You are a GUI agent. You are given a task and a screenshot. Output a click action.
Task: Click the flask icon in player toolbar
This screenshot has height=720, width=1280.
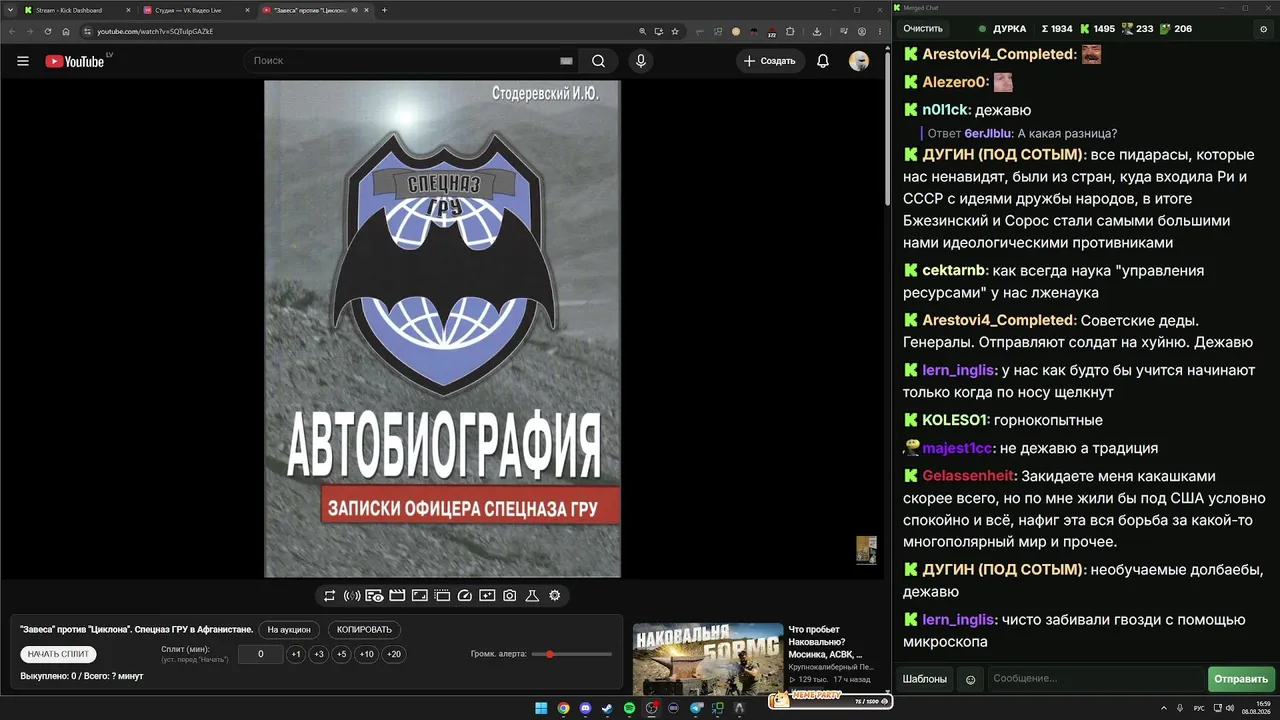(532, 596)
